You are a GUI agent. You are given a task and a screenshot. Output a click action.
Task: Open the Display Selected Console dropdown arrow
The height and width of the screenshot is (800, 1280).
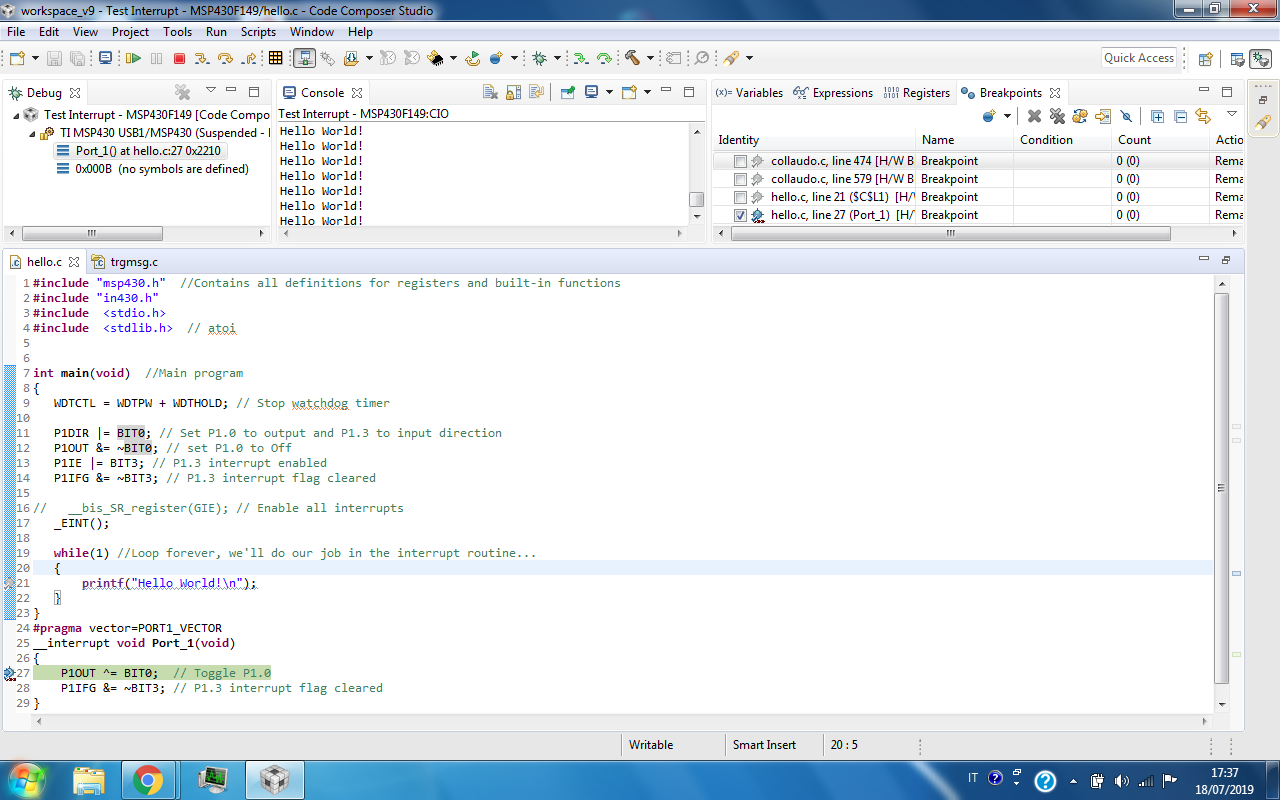click(x=609, y=92)
